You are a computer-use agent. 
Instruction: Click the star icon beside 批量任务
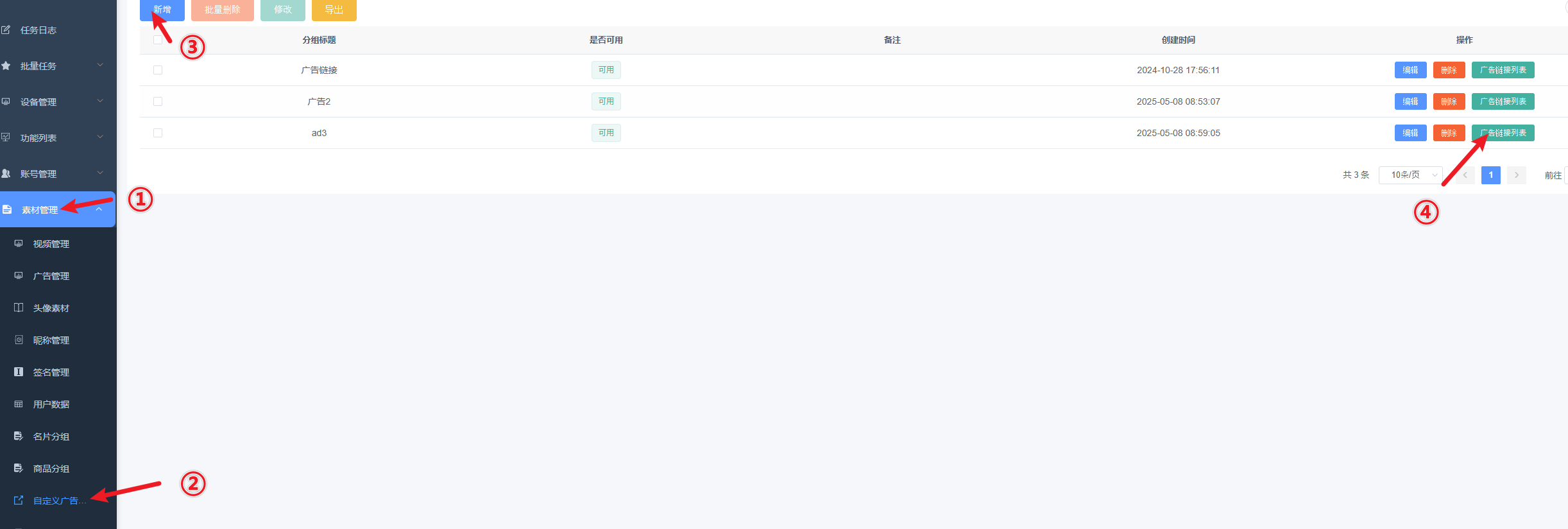6,65
